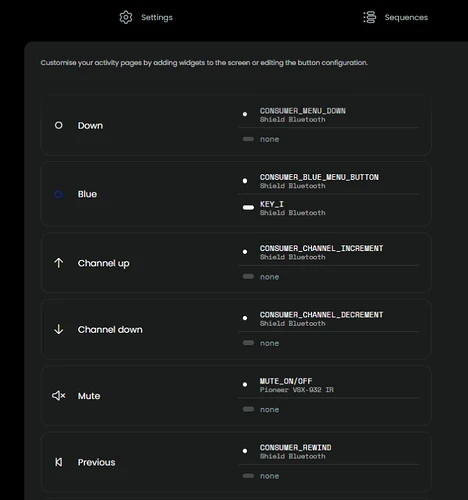Set the long press command for Mute
468x500 pixels.
tap(328, 409)
